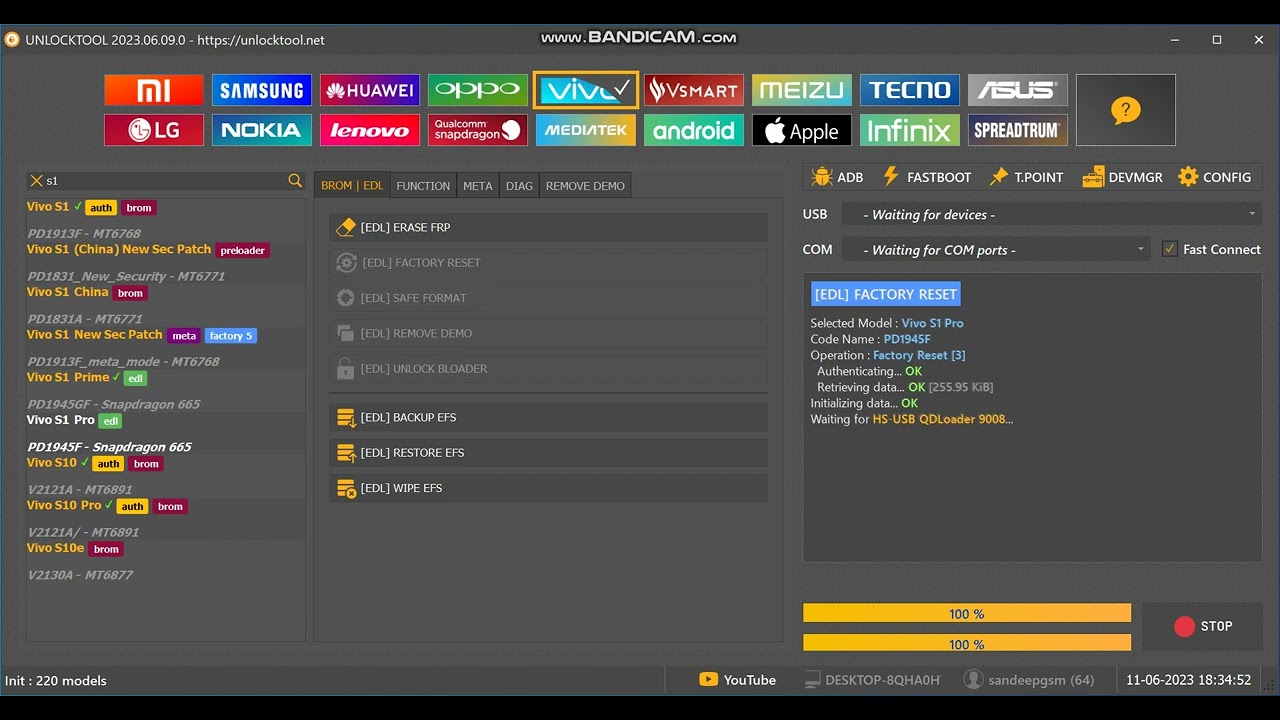Image resolution: width=1280 pixels, height=720 pixels.
Task: Select the Huawei brand icon
Action: 370,90
